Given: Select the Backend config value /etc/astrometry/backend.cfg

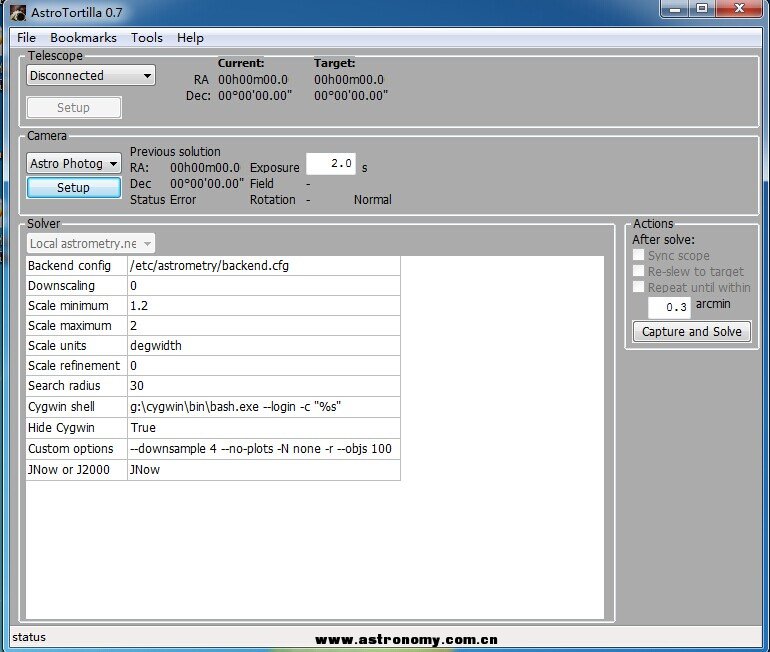Looking at the screenshot, I should click(x=264, y=266).
